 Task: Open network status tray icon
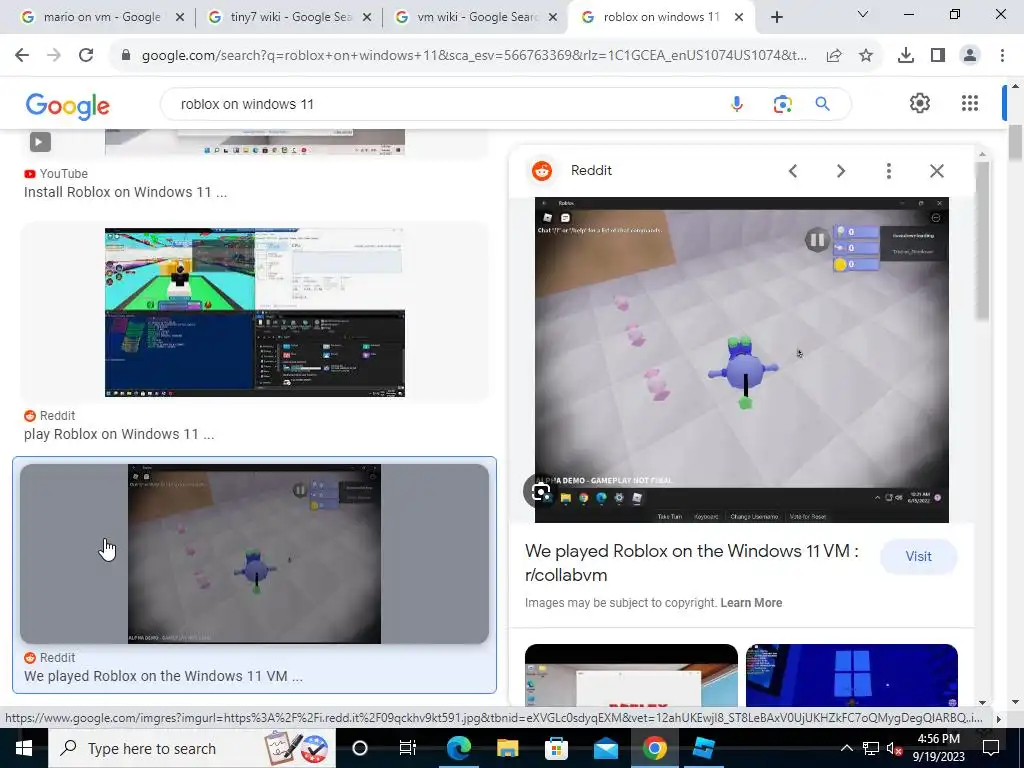point(871,749)
